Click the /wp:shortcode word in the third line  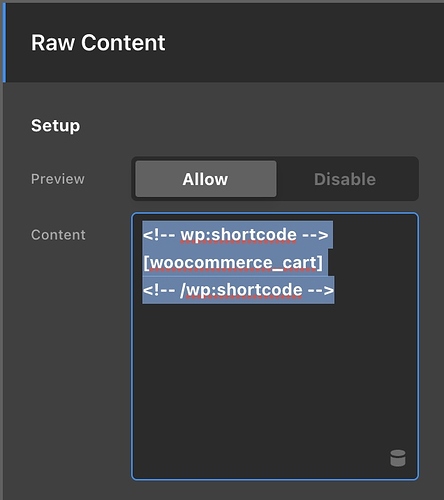(x=241, y=290)
